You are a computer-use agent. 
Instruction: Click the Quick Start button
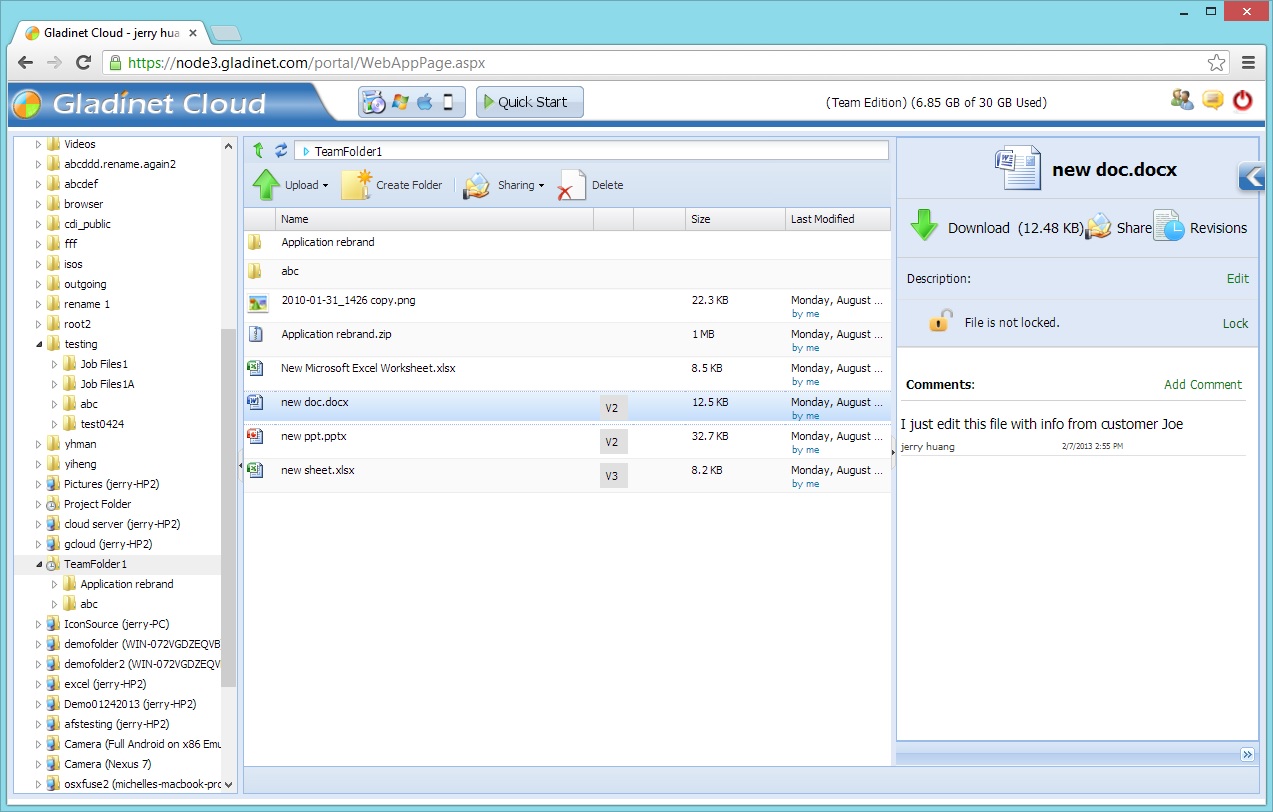[529, 102]
